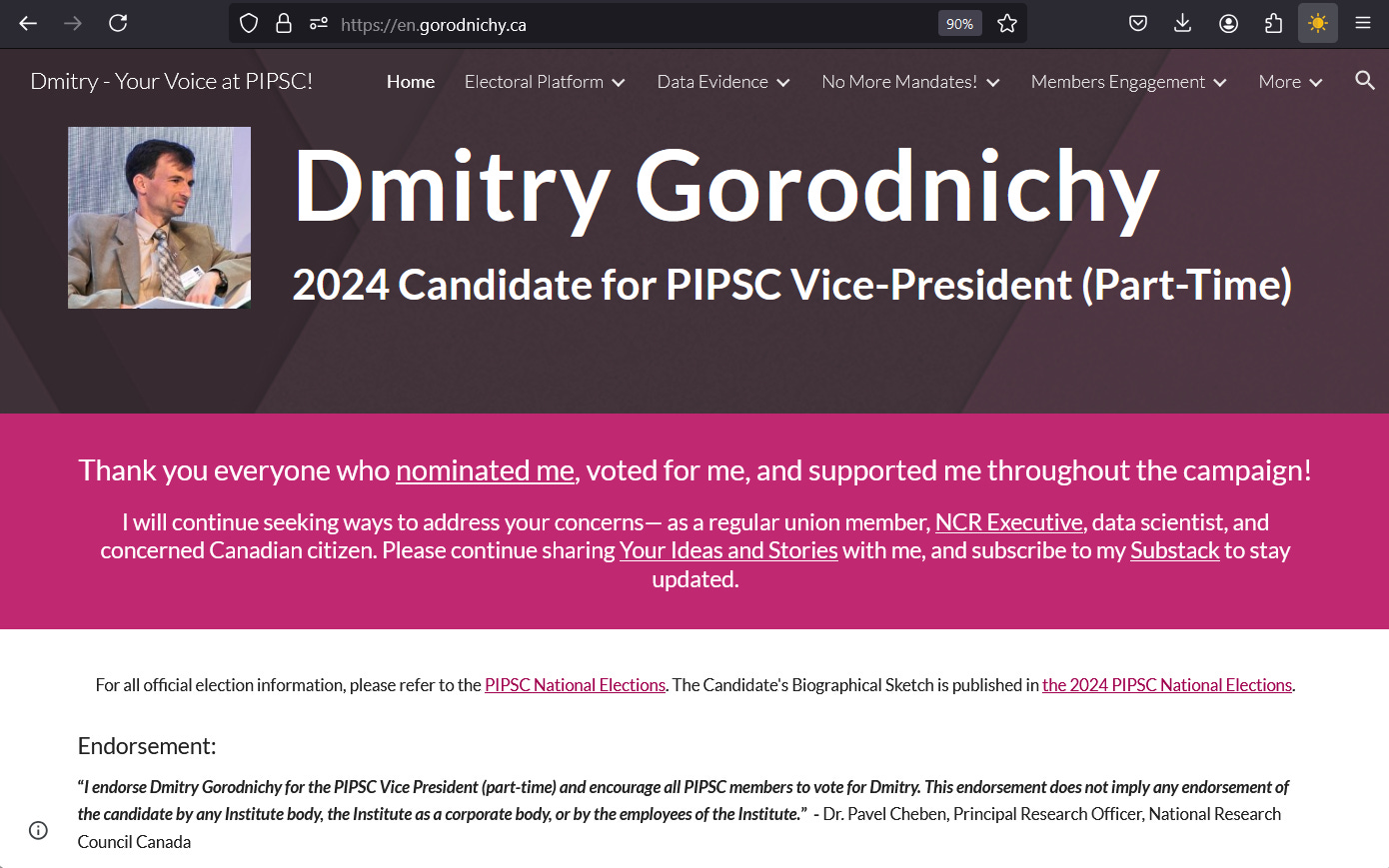Viewport: 1389px width, 868px height.
Task: Reload the page with the refresh icon
Action: coord(118,23)
